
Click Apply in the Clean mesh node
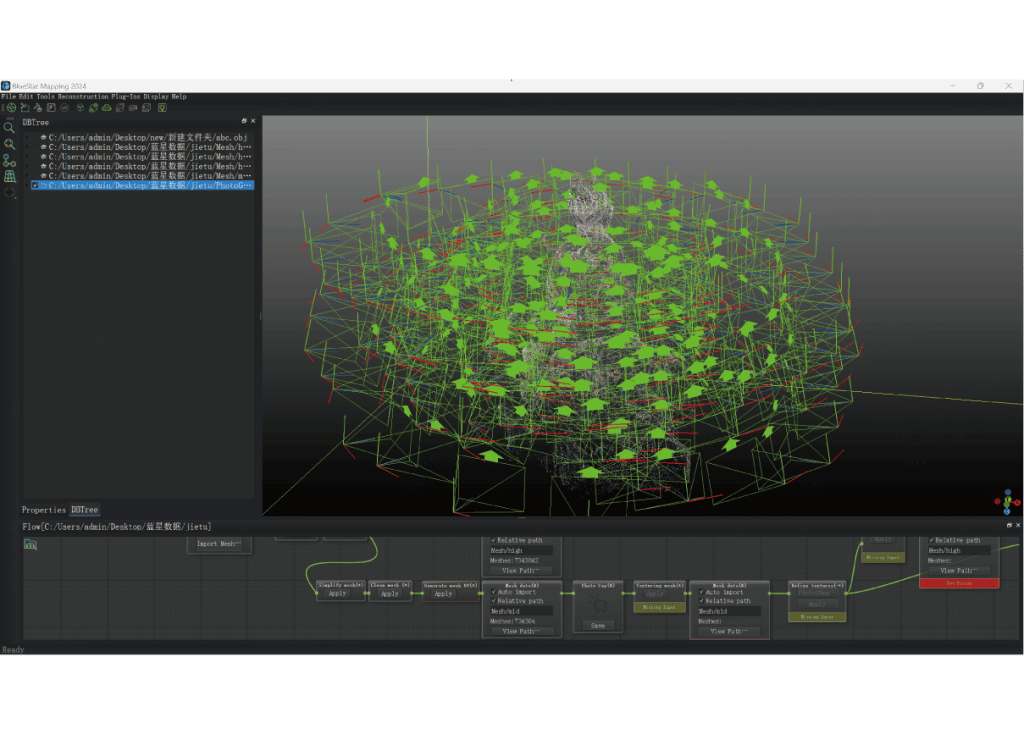coord(390,594)
